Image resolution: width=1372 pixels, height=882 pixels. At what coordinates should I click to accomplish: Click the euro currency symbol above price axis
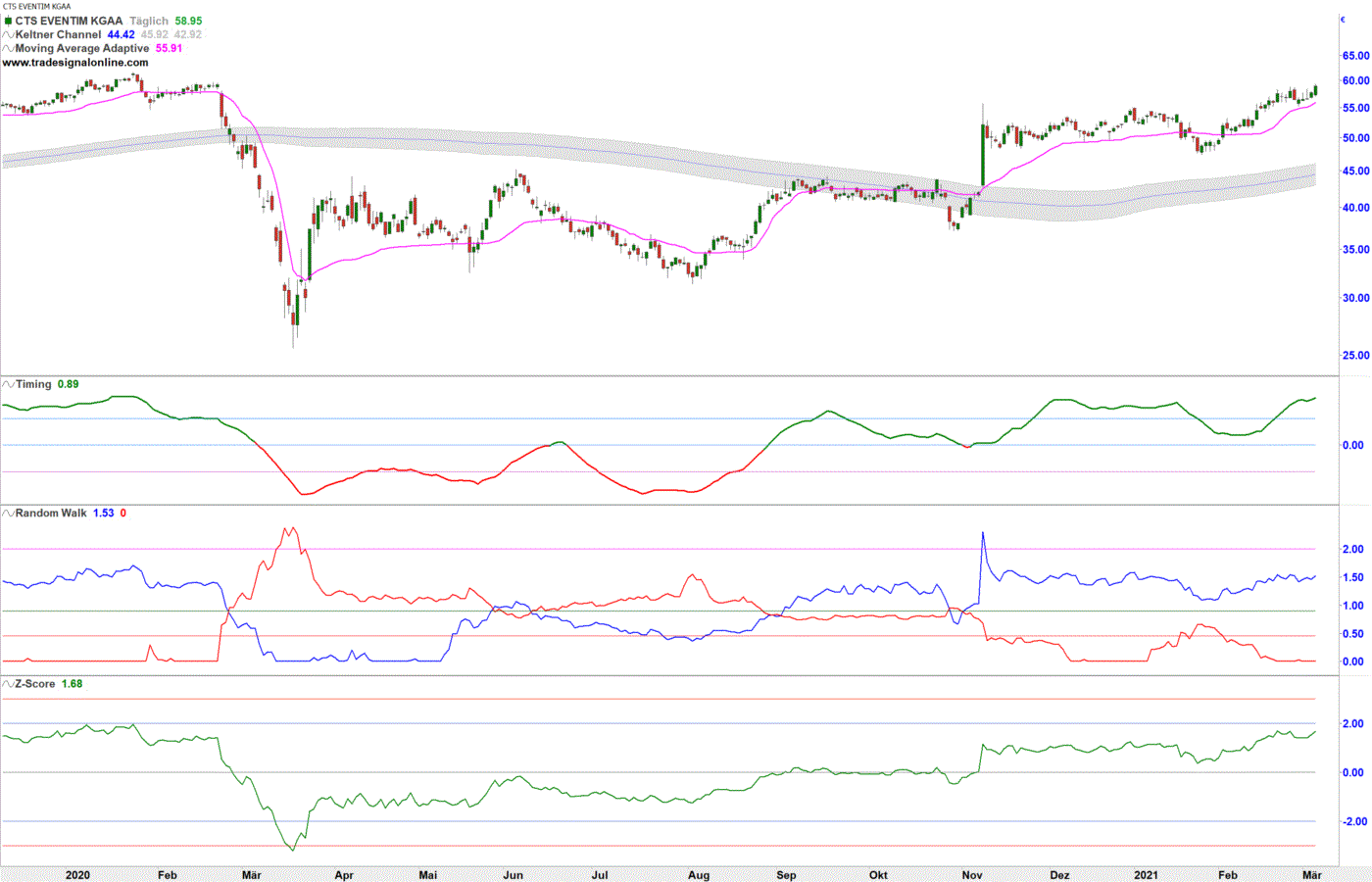tap(1343, 20)
